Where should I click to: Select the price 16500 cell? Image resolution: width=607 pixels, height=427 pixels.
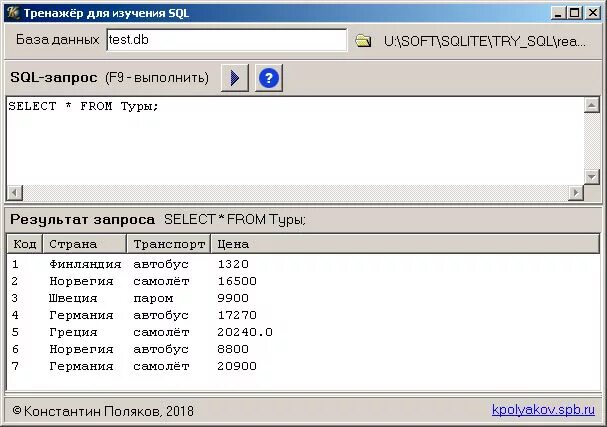point(237,281)
